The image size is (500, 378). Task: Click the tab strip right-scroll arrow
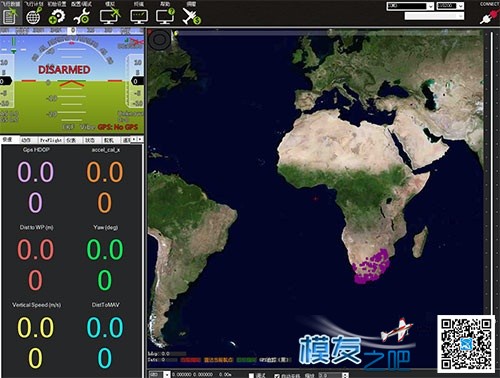pyautogui.click(x=140, y=139)
